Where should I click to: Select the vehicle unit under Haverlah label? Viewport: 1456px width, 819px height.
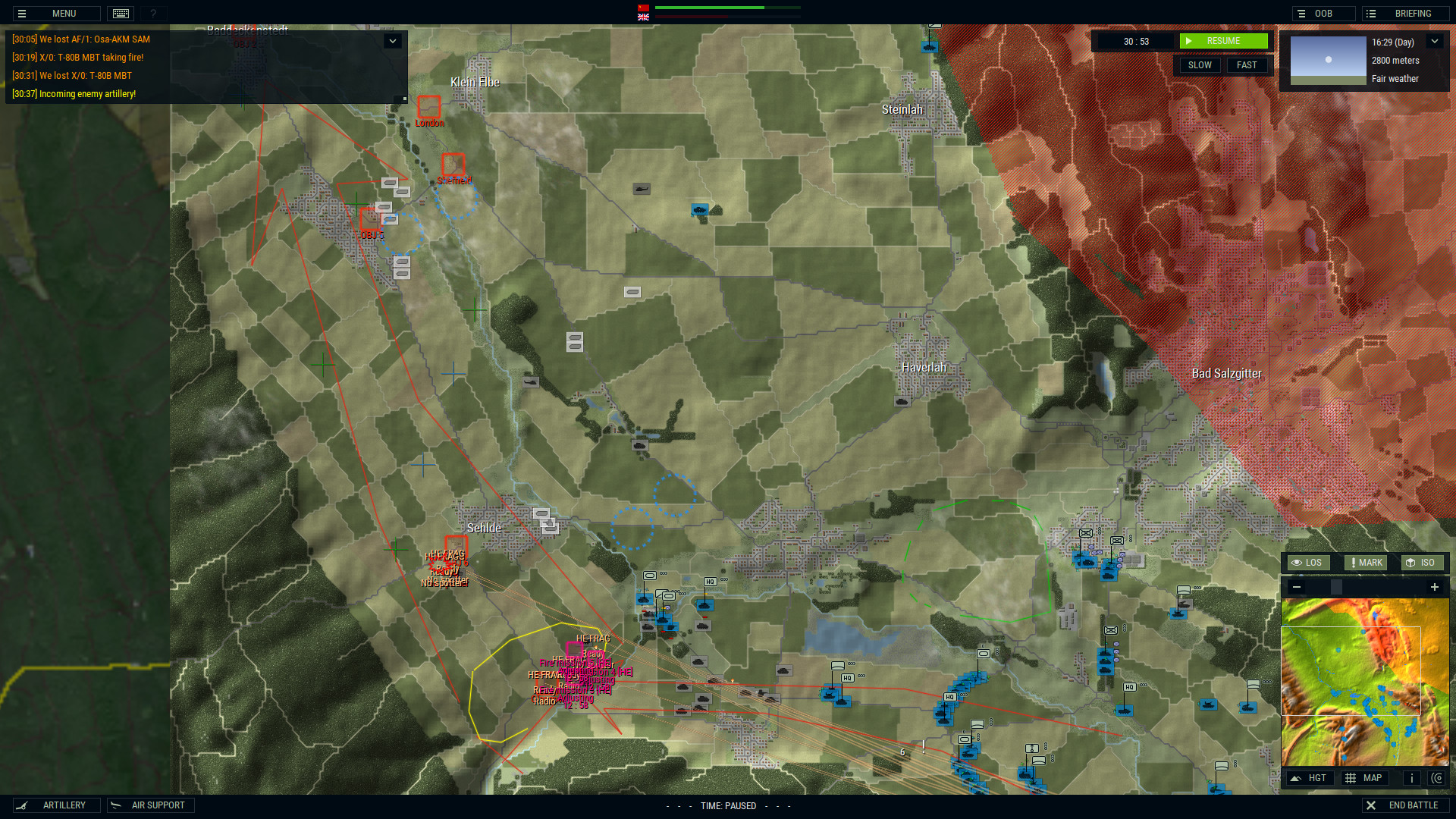[902, 401]
